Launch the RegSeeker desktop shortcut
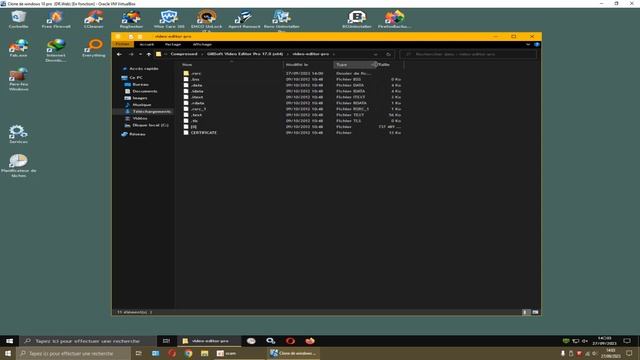The height and width of the screenshot is (360, 640). [131, 20]
